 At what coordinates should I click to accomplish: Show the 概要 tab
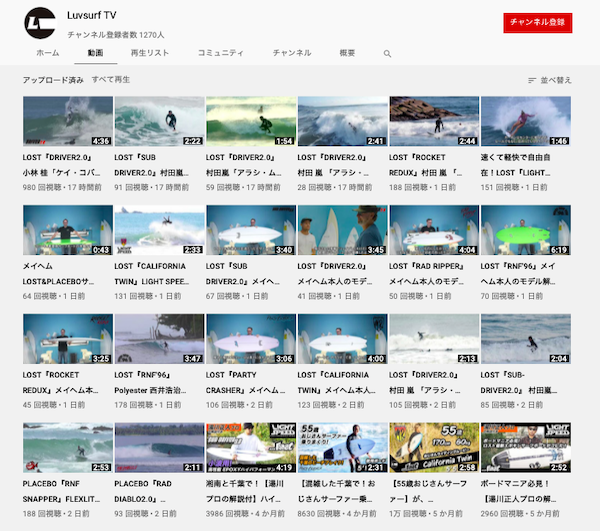click(347, 53)
